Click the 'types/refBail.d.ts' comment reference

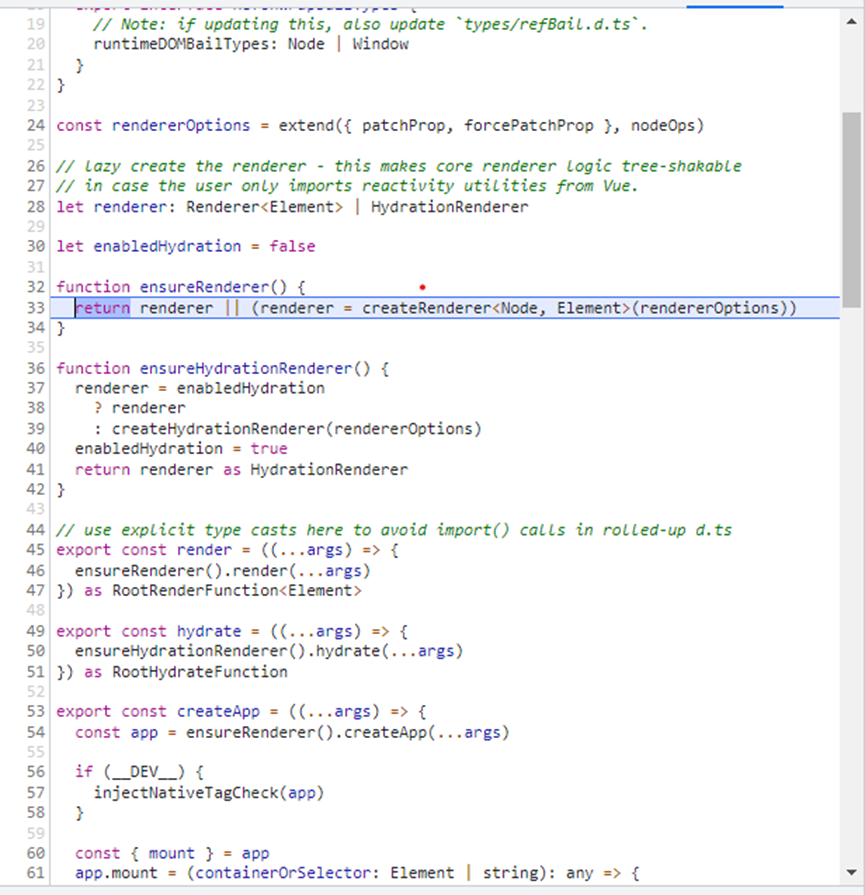click(x=547, y=25)
